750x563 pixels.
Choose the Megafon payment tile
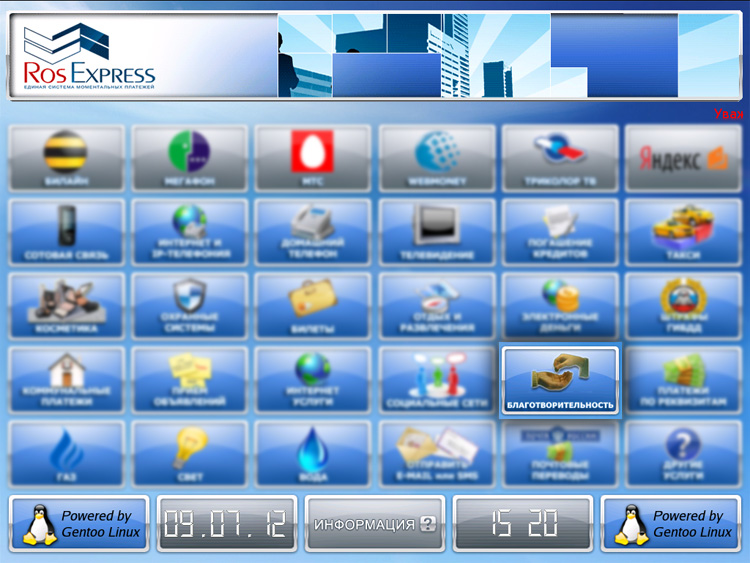pyautogui.click(x=189, y=159)
